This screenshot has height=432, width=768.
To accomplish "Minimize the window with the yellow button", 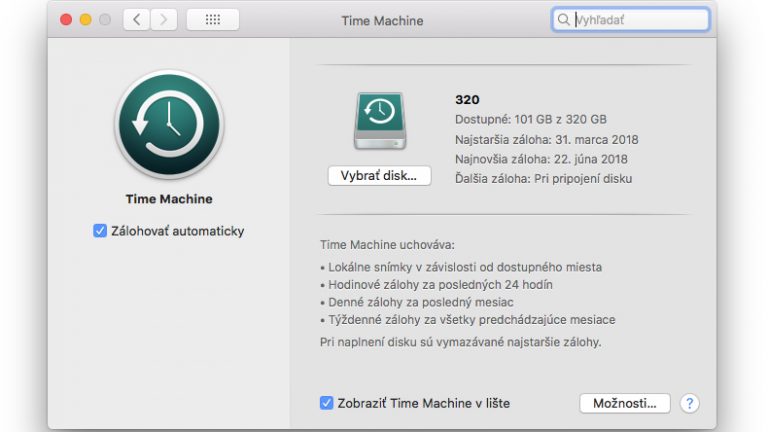I will click(86, 20).
